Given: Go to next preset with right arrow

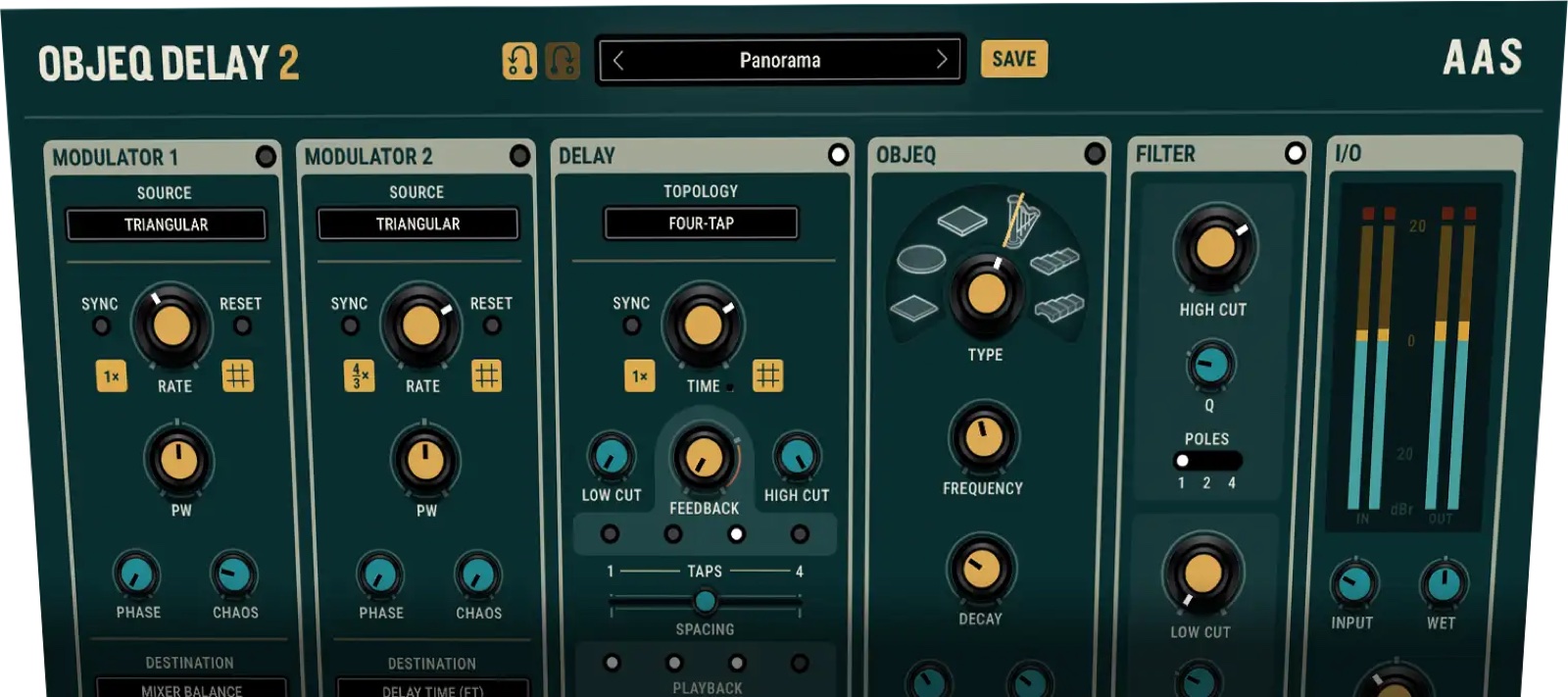Looking at the screenshot, I should click(942, 60).
